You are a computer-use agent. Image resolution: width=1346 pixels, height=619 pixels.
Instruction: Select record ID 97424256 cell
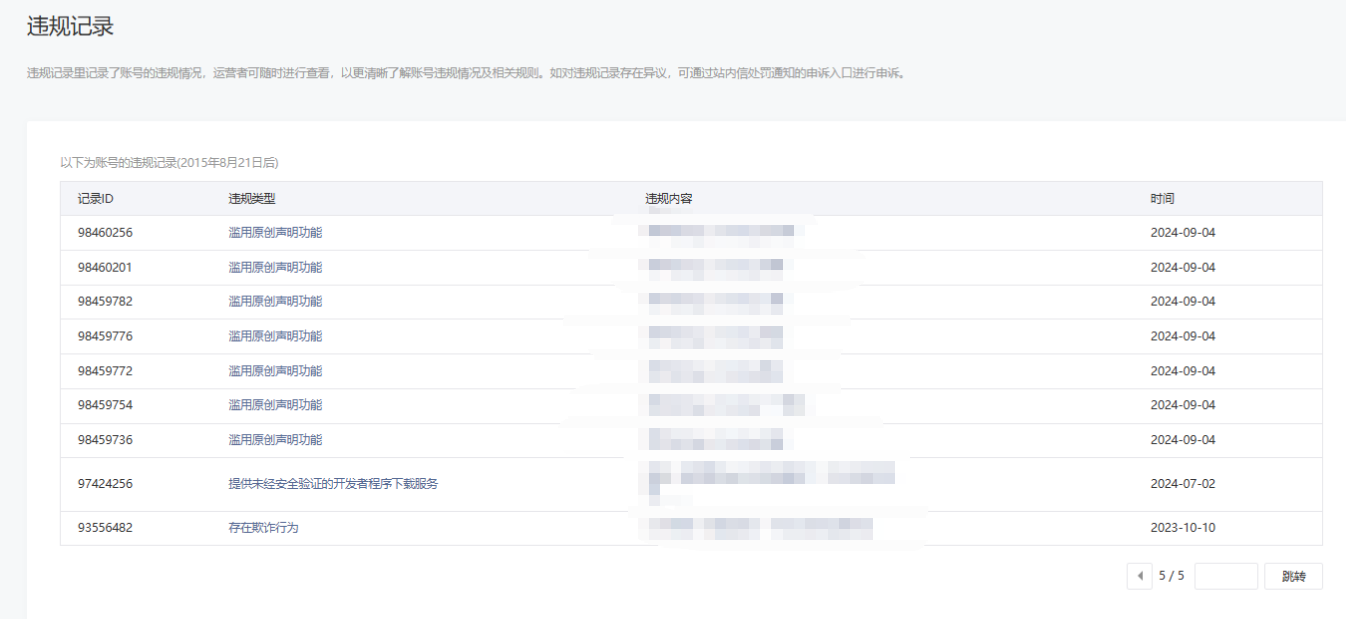105,484
